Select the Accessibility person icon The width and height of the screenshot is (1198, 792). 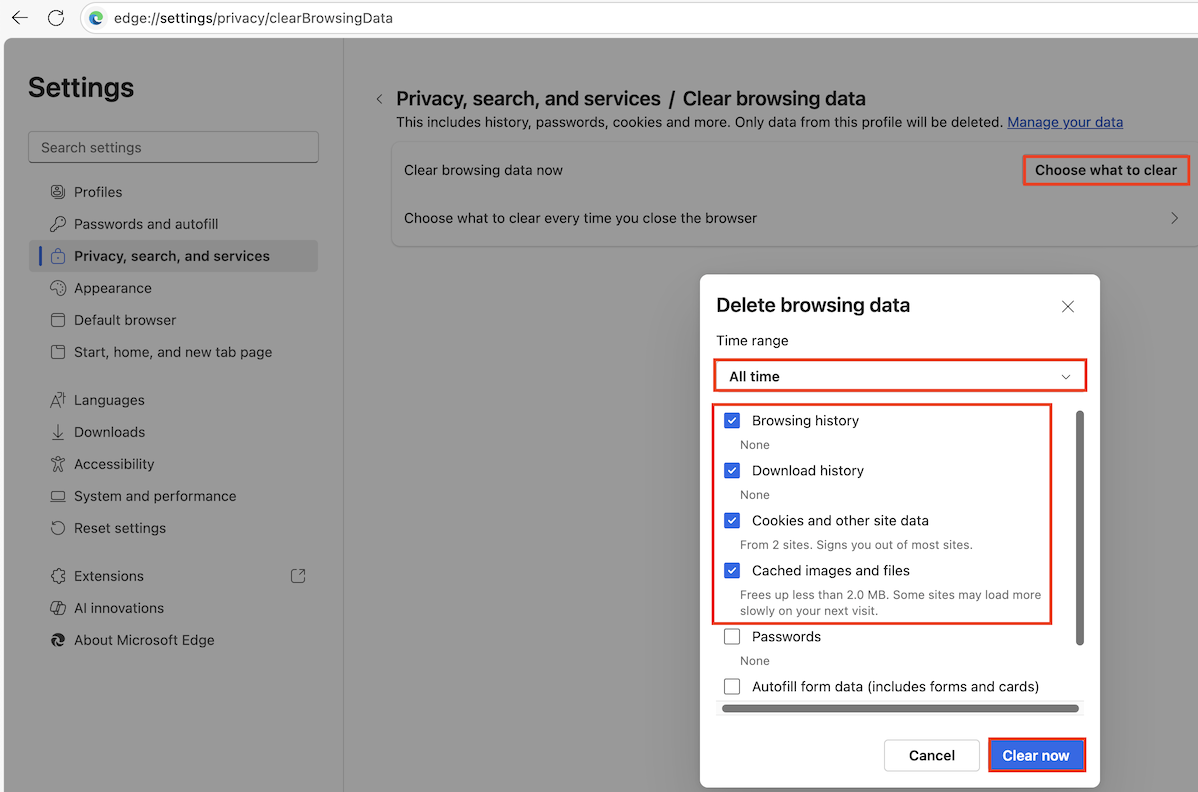click(x=54, y=464)
